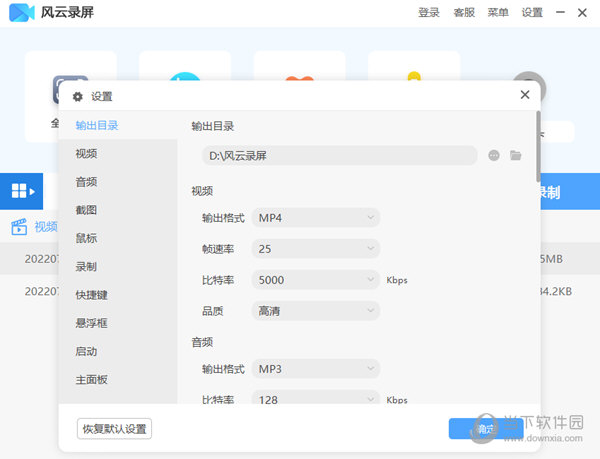This screenshot has height=459, width=600.
Task: Click the 品质 label
Action: 213,311
